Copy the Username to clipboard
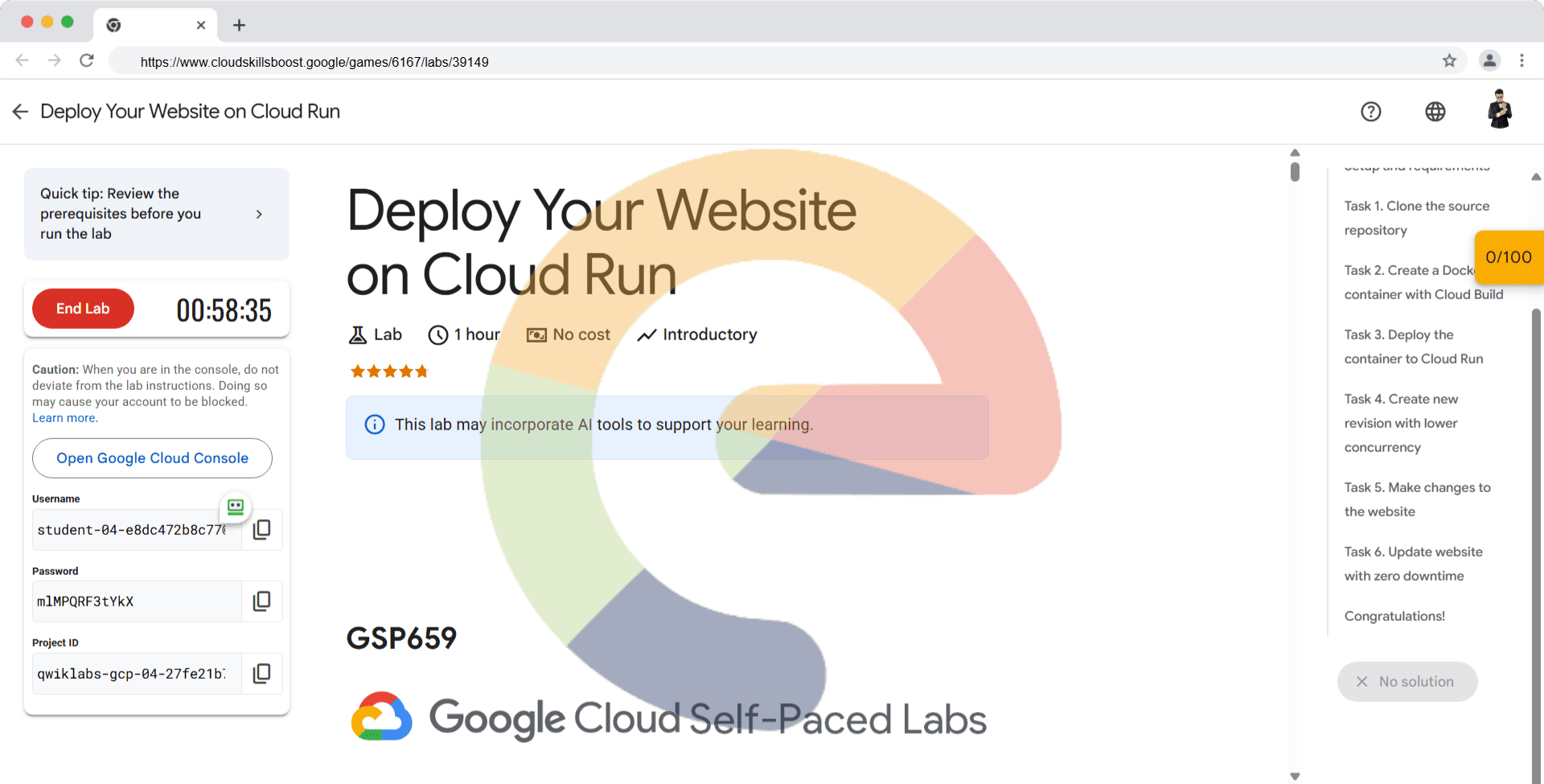The height and width of the screenshot is (784, 1544). tap(261, 529)
